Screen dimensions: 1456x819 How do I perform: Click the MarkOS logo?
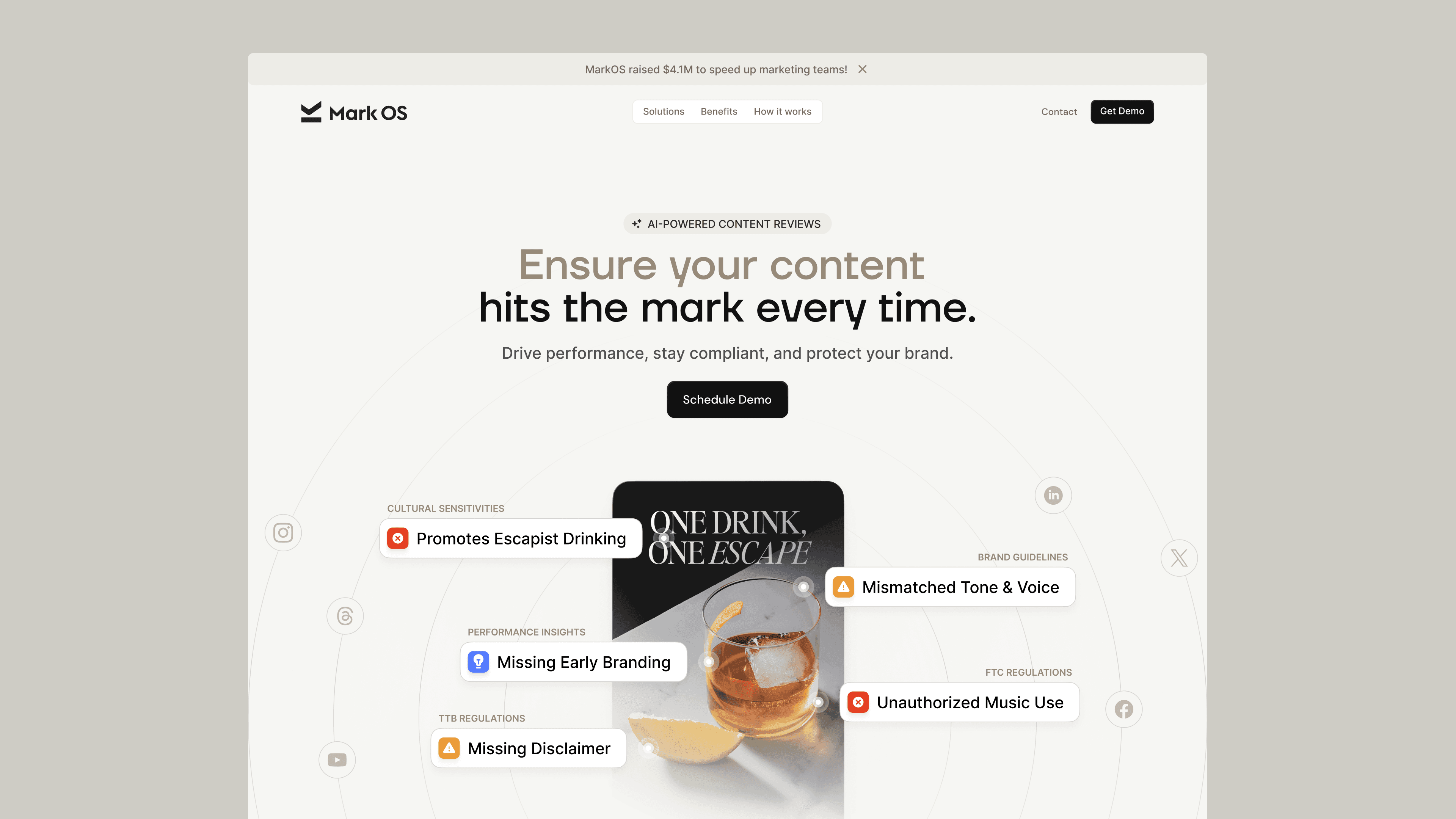(354, 112)
